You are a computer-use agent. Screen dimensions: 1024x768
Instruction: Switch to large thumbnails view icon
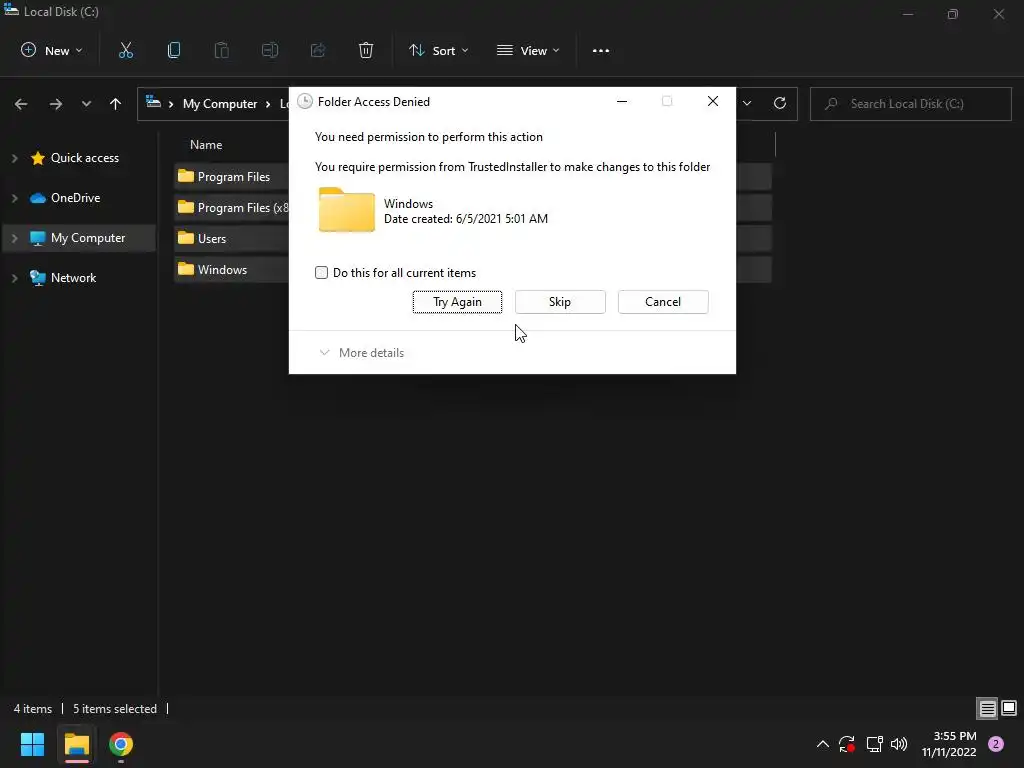[x=1009, y=708]
